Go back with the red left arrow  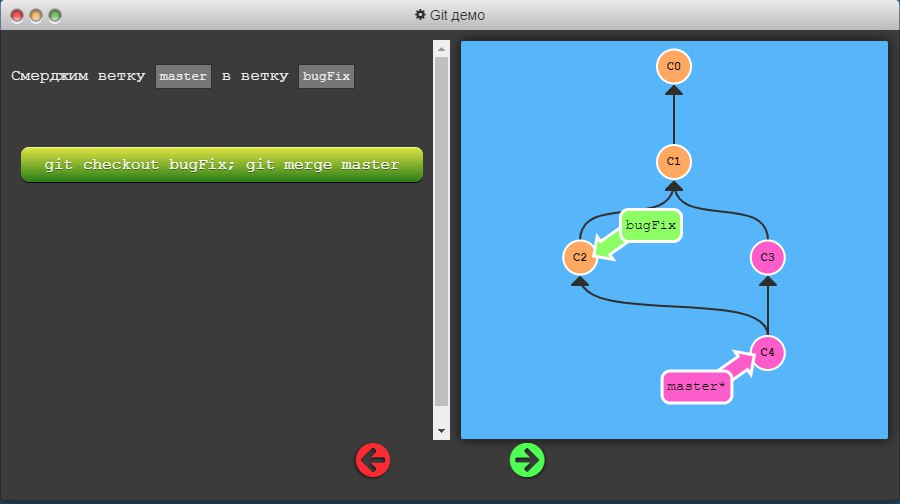tap(373, 460)
